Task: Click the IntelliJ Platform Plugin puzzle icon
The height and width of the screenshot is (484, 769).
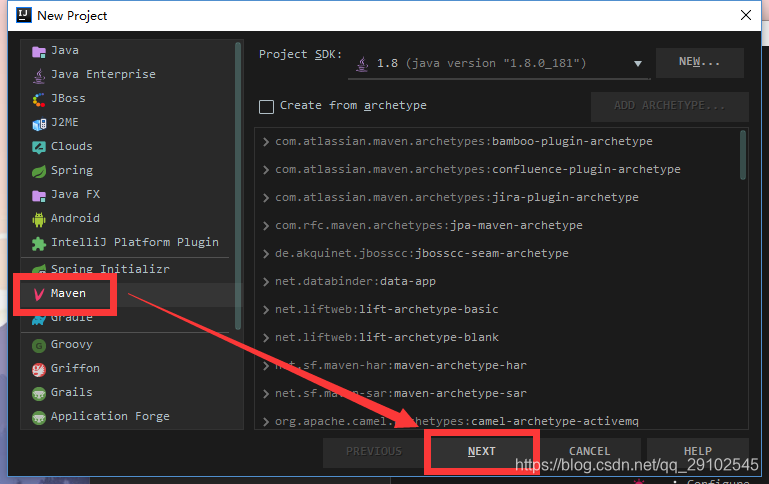Action: point(39,244)
